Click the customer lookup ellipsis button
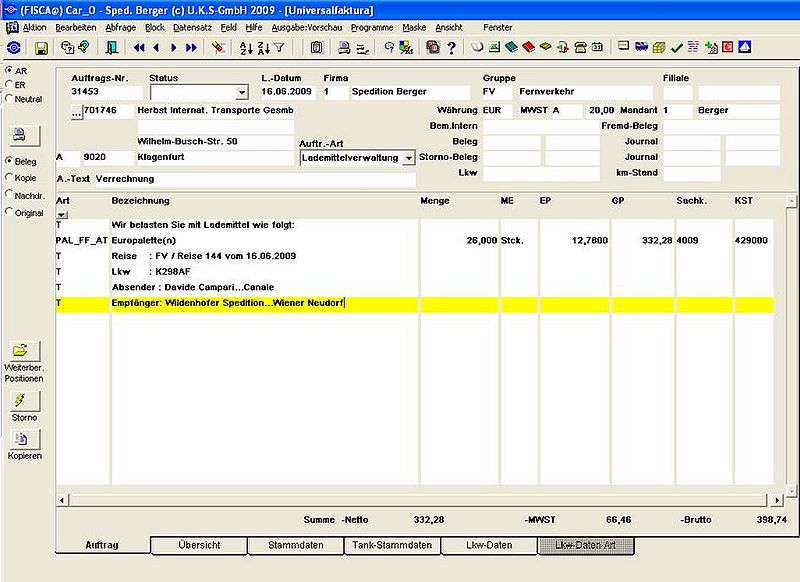 point(77,113)
